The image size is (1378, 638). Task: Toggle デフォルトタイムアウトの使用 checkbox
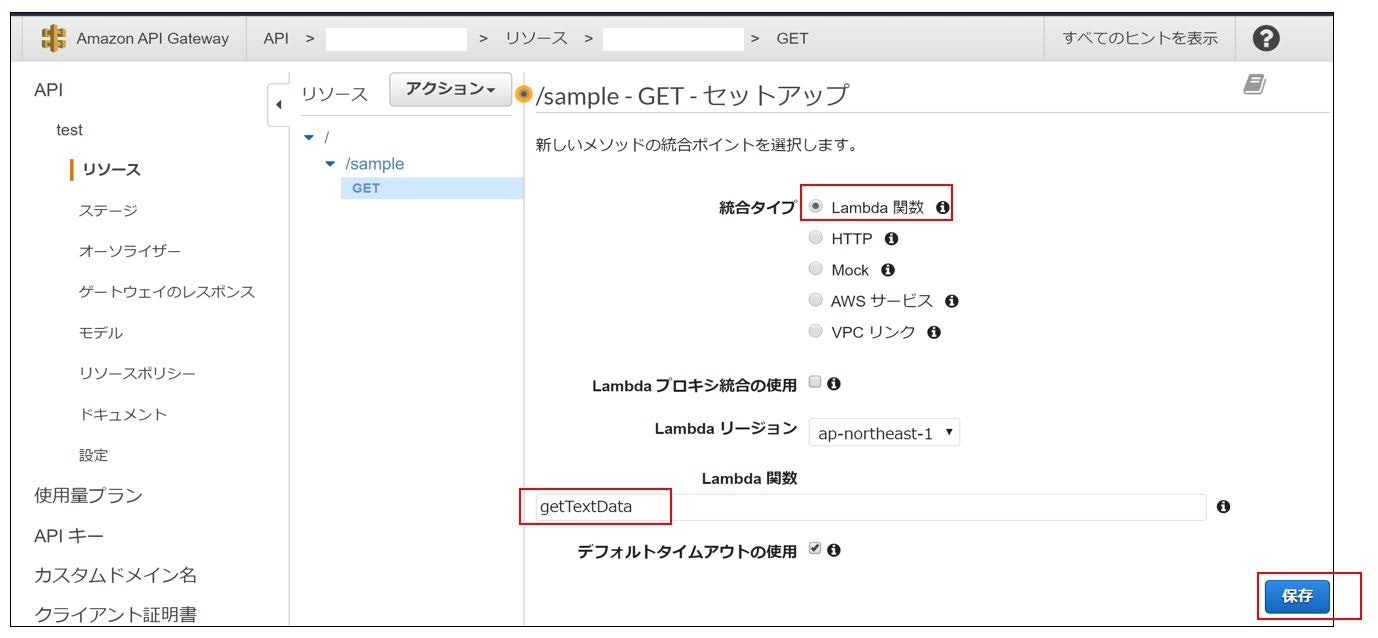pyautogui.click(x=815, y=549)
